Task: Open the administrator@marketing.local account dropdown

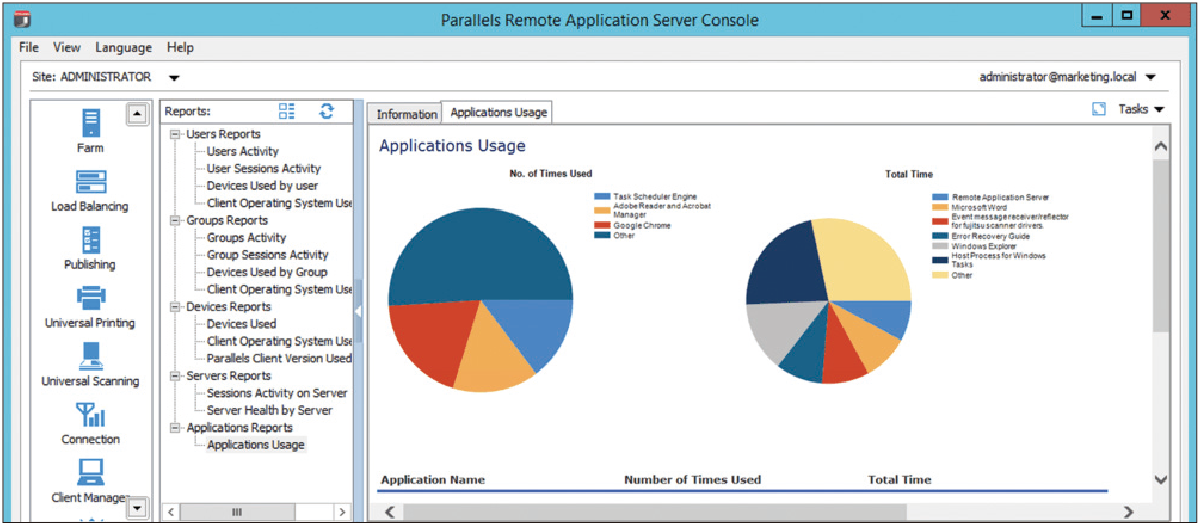Action: coord(1150,77)
